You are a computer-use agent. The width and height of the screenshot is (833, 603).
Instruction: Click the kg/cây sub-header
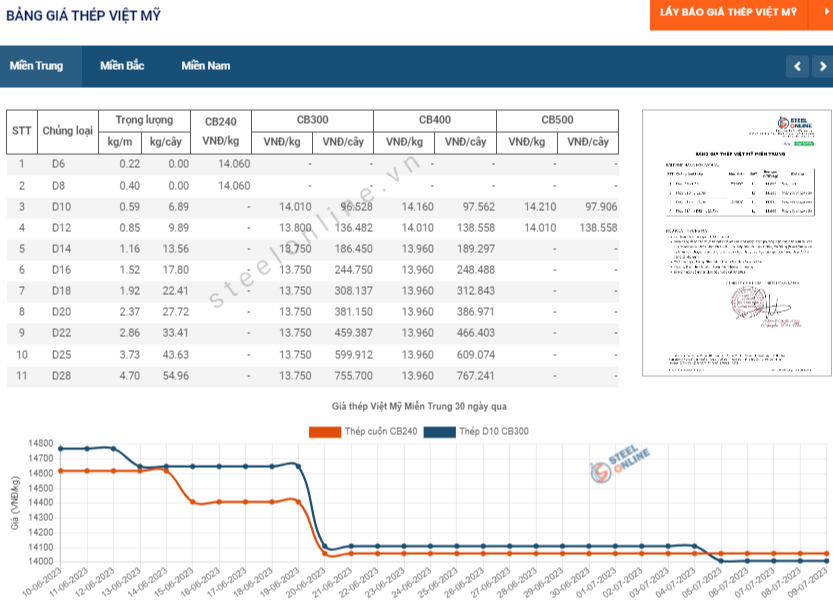pos(166,142)
